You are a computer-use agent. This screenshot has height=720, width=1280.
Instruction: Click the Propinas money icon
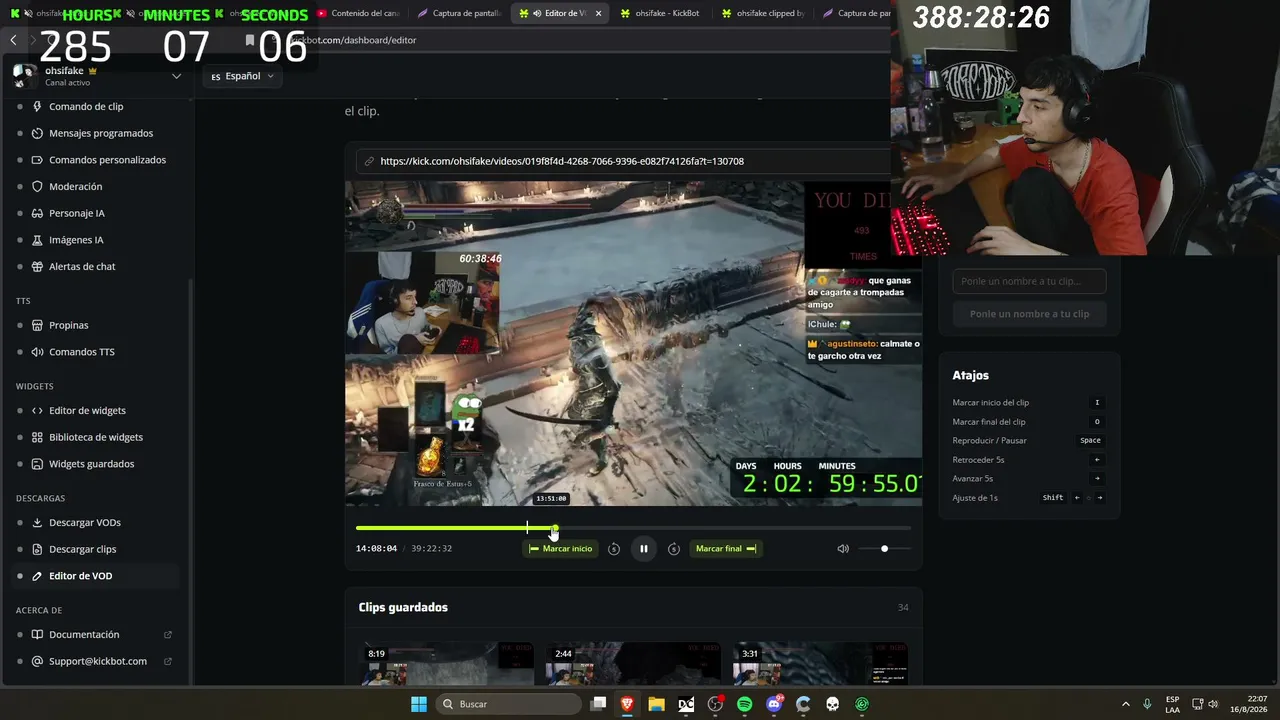[x=37, y=325]
